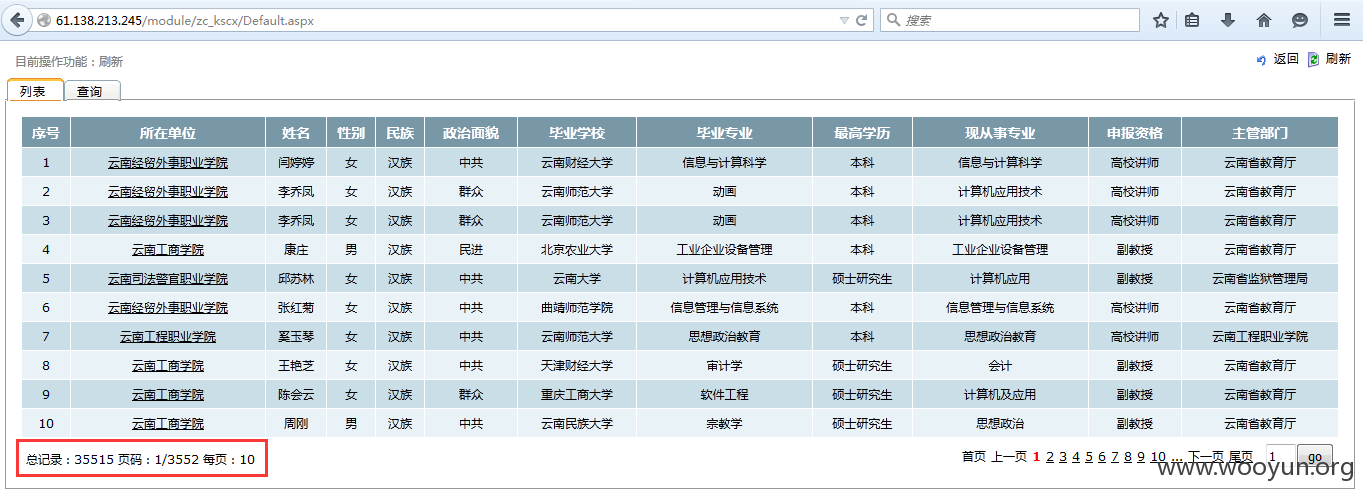Open the hamburger menu icon
This screenshot has width=1363, height=496.
tap(1342, 20)
